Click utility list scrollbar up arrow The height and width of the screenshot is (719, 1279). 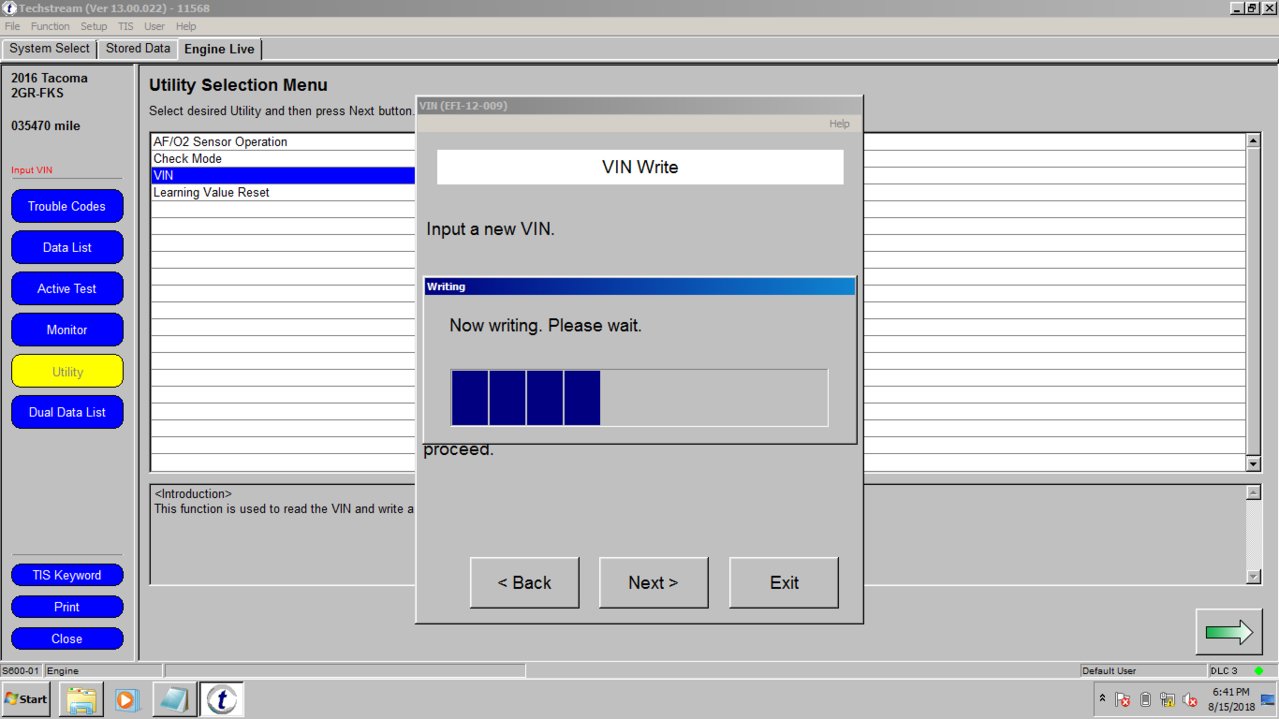1254,141
